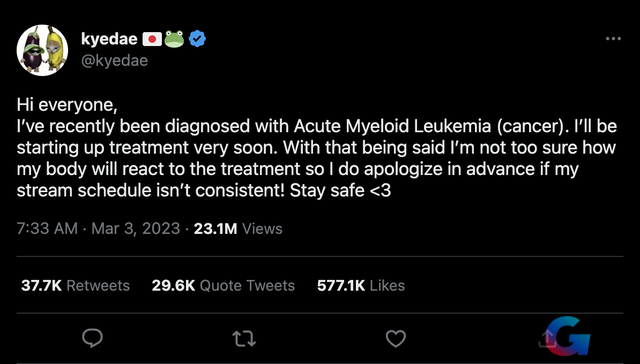Click the Japan flag emoji in name
Viewport: 640px width, 364px height.
tap(152, 39)
